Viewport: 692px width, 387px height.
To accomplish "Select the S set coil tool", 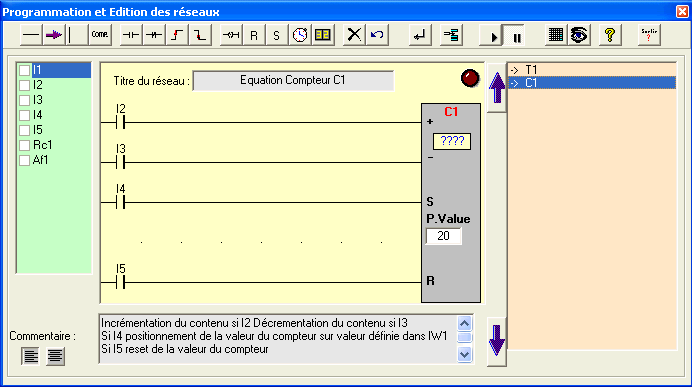I will [x=277, y=35].
